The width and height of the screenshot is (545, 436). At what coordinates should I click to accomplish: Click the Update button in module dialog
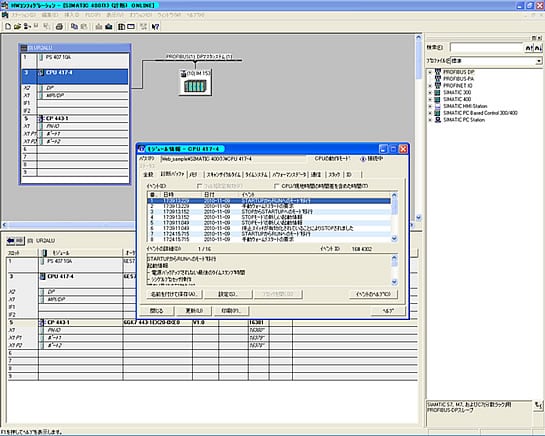point(194,310)
